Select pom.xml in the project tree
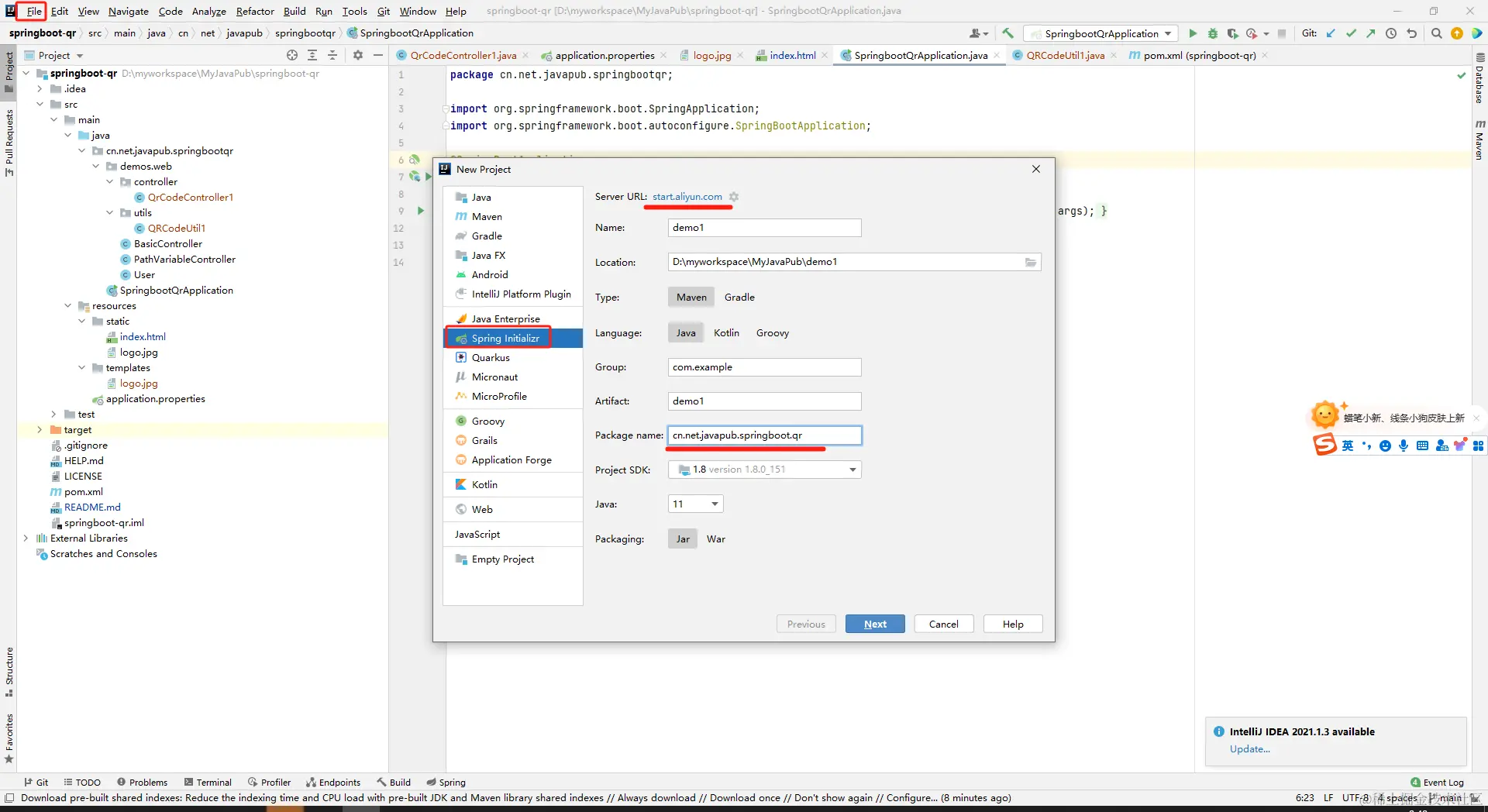The image size is (1488, 812). (x=84, y=492)
